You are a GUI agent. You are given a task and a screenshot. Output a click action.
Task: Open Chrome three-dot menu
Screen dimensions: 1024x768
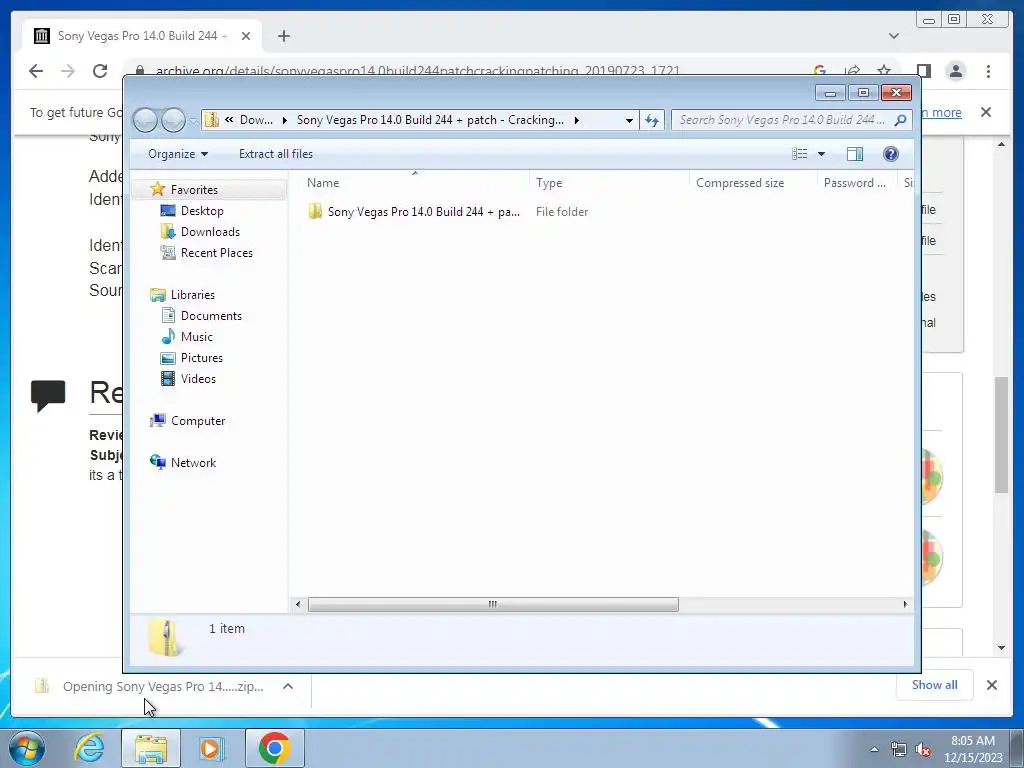click(x=989, y=71)
